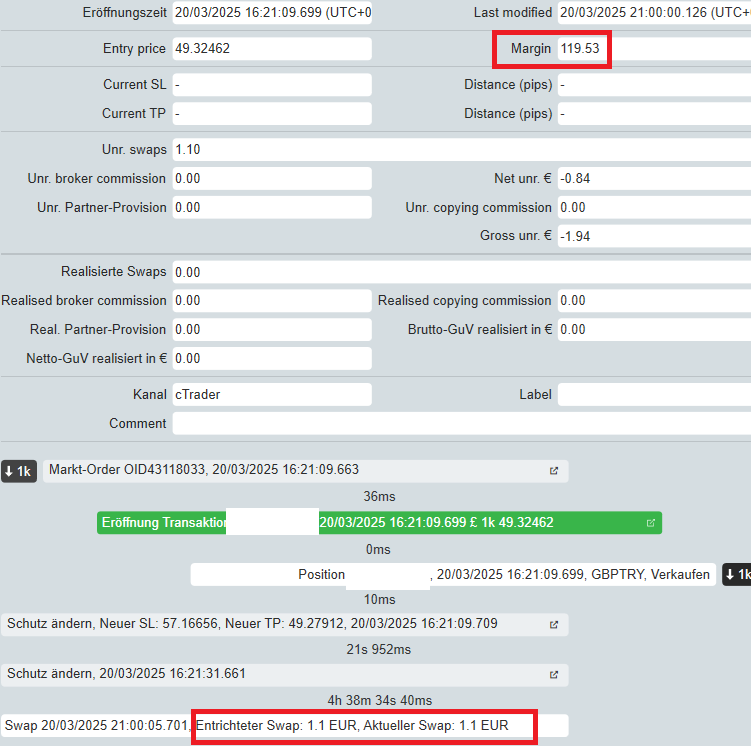This screenshot has height=746, width=751.
Task: Click the Margin field showing 119.53
Action: pos(654,49)
